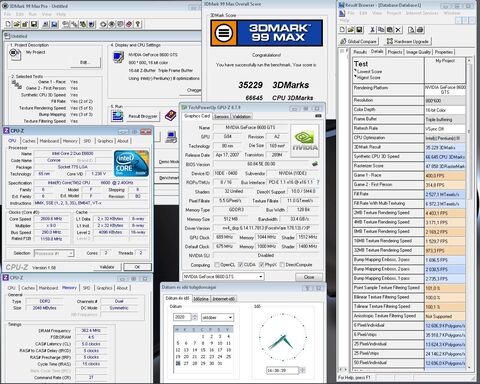Click OK button in CPU-Z

pyautogui.click(x=137, y=267)
